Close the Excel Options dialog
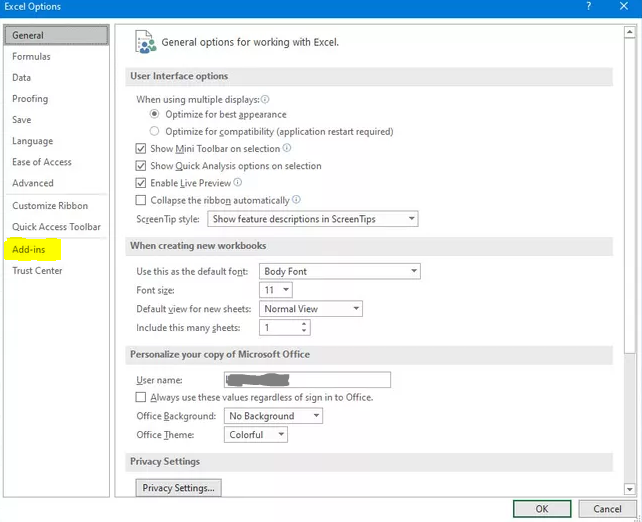The width and height of the screenshot is (642, 522). pos(624,6)
